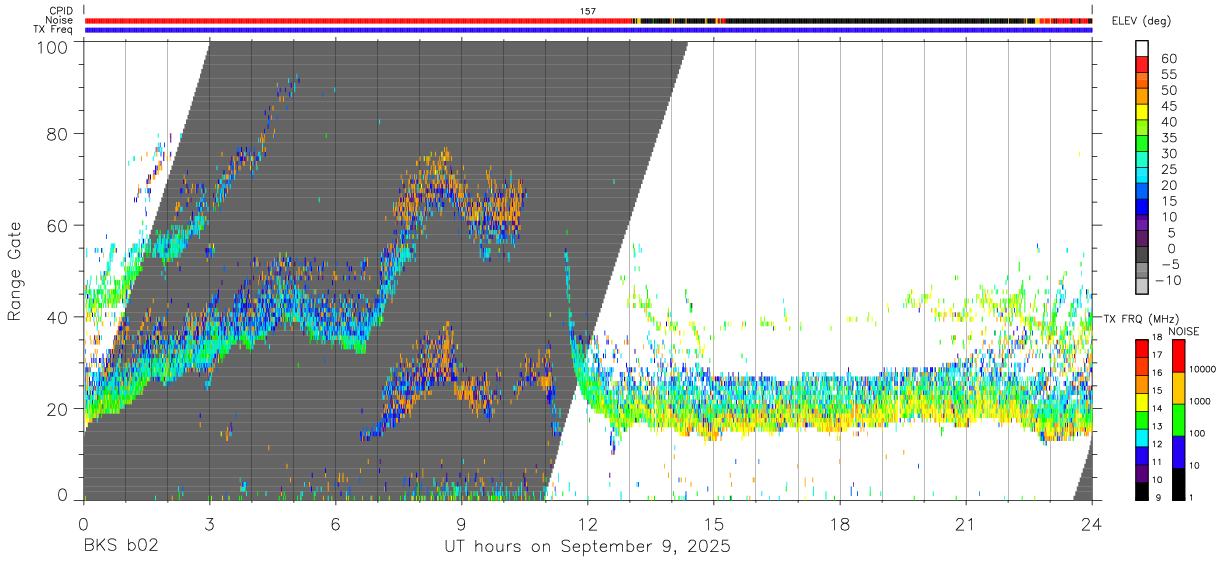Select the blue TX Freq strip above plot
This screenshot has height=567, width=1228.
pos(588,30)
